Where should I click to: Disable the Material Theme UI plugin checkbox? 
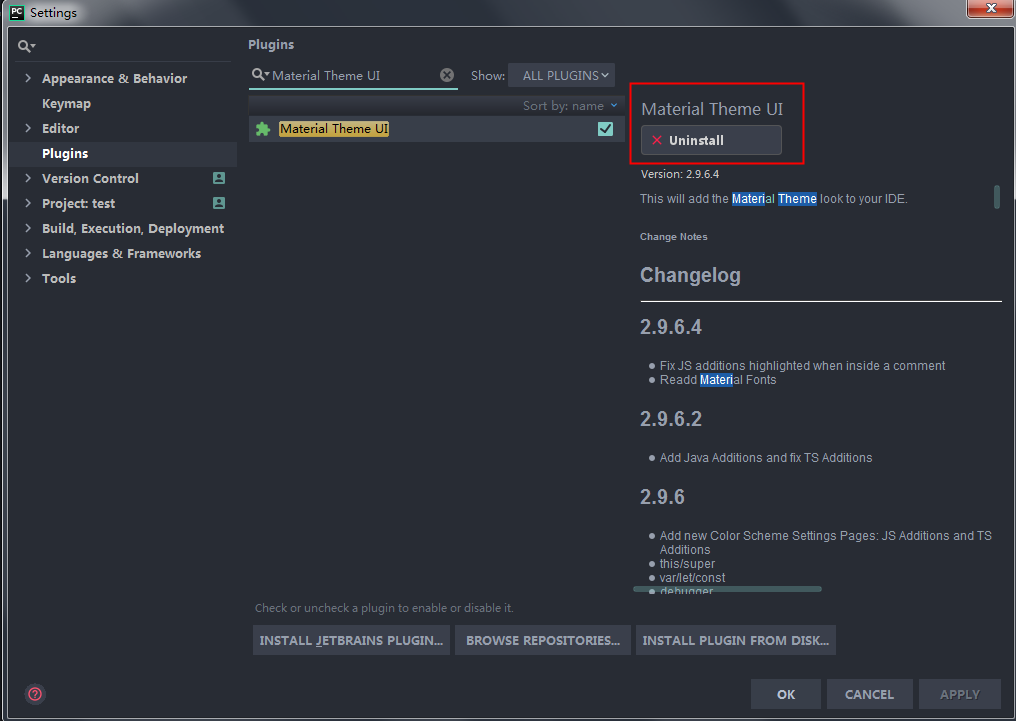click(605, 129)
